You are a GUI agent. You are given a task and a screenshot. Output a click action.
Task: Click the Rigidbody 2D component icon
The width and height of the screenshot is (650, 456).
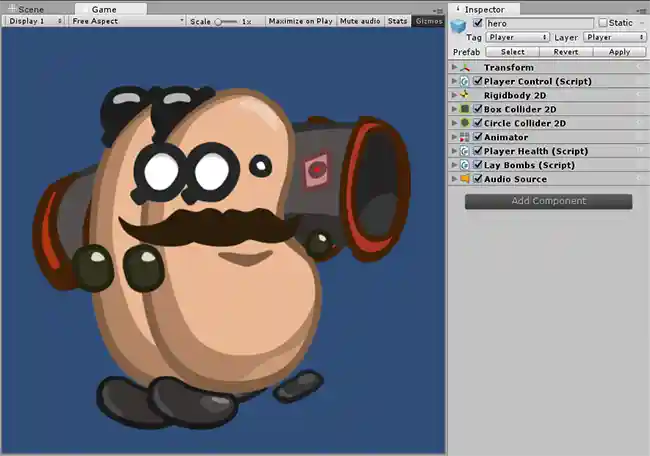(x=465, y=95)
